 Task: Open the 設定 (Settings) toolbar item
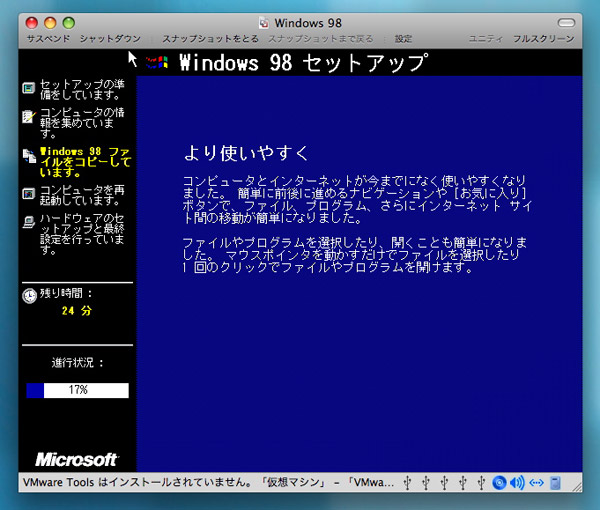[403, 39]
